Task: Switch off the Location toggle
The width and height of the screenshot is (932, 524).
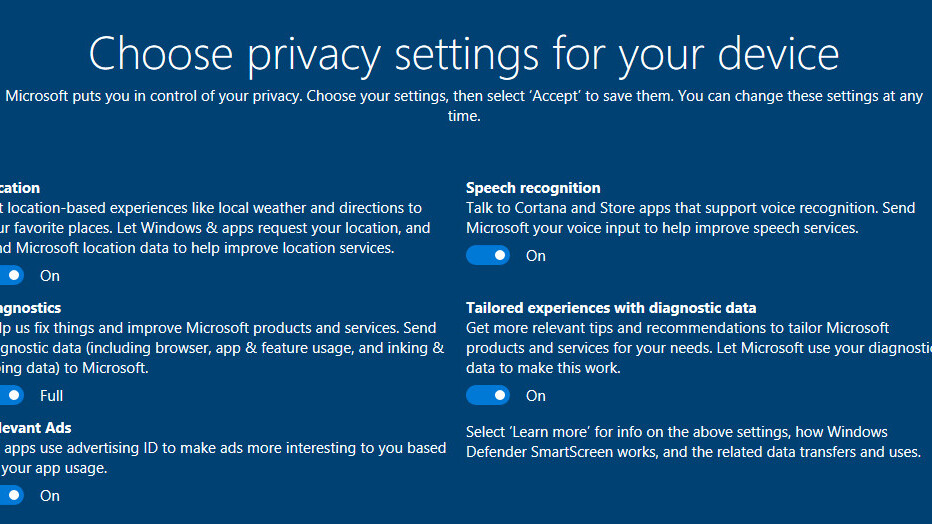Action: 10,276
